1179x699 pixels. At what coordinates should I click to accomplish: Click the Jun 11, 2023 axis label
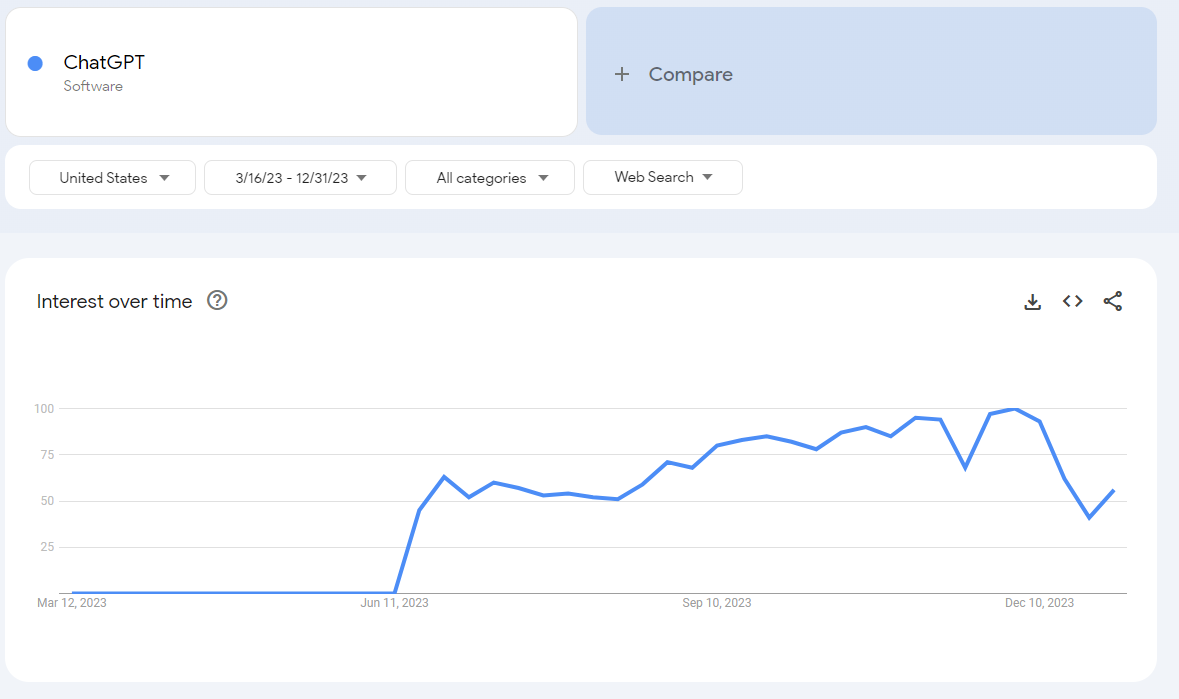tap(395, 603)
